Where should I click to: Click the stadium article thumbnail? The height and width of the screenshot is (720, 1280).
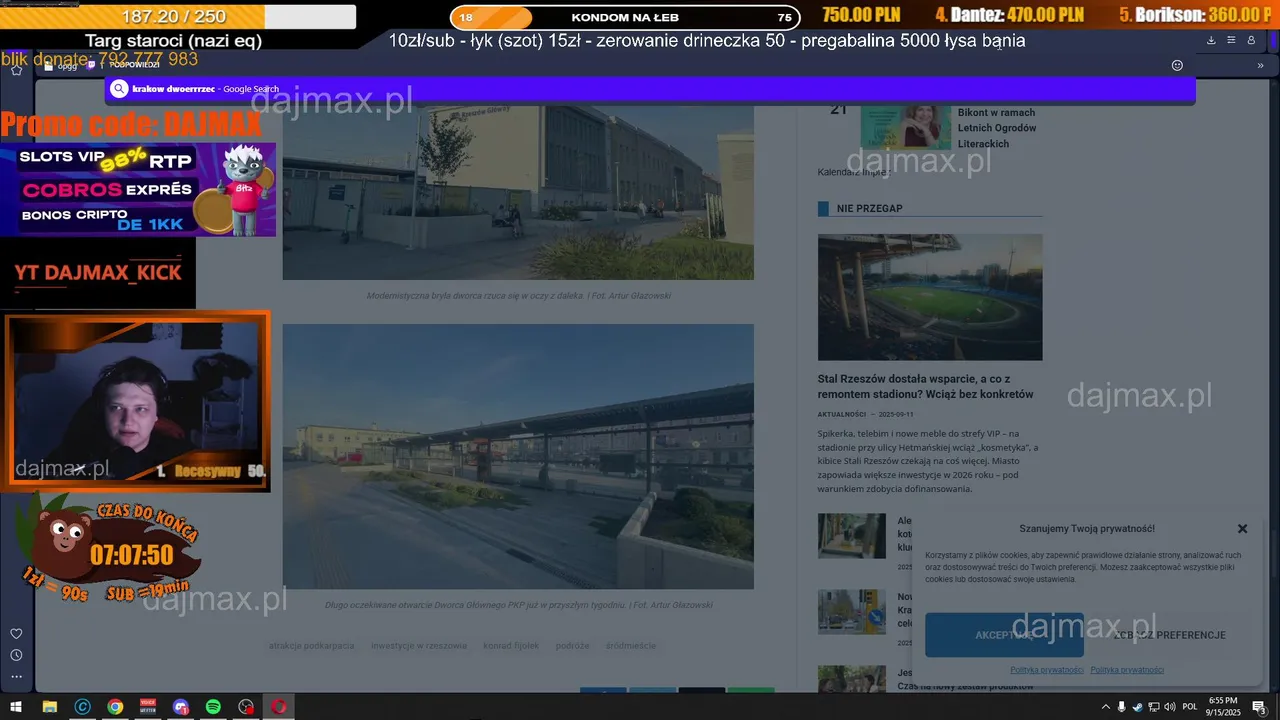click(x=930, y=297)
